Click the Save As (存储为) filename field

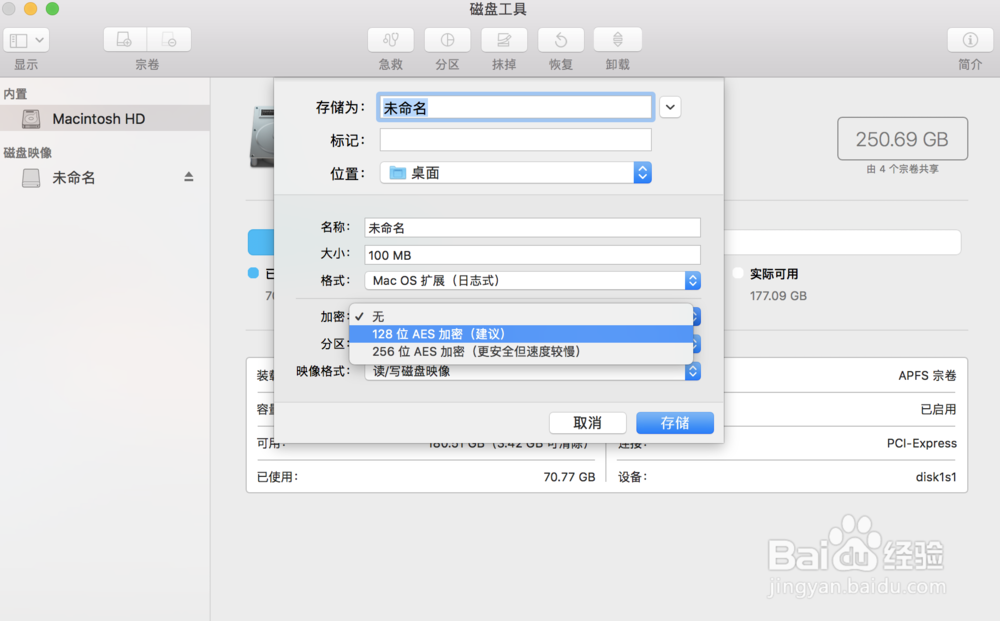tap(515, 108)
